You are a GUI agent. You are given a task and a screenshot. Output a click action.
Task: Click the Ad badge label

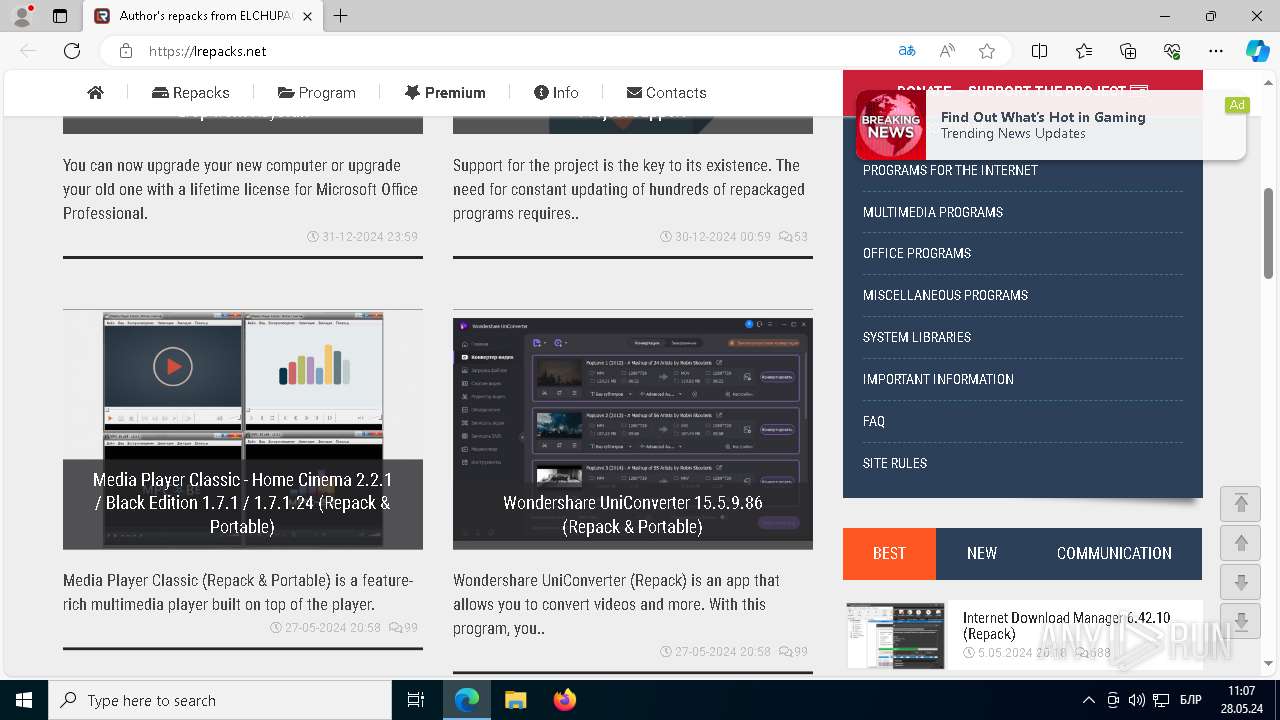(1237, 105)
